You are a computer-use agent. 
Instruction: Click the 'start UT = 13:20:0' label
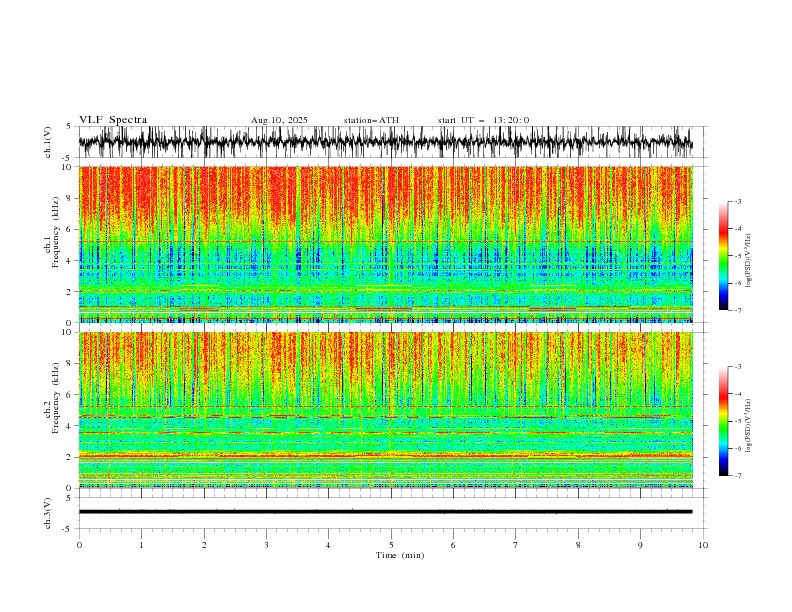point(483,120)
